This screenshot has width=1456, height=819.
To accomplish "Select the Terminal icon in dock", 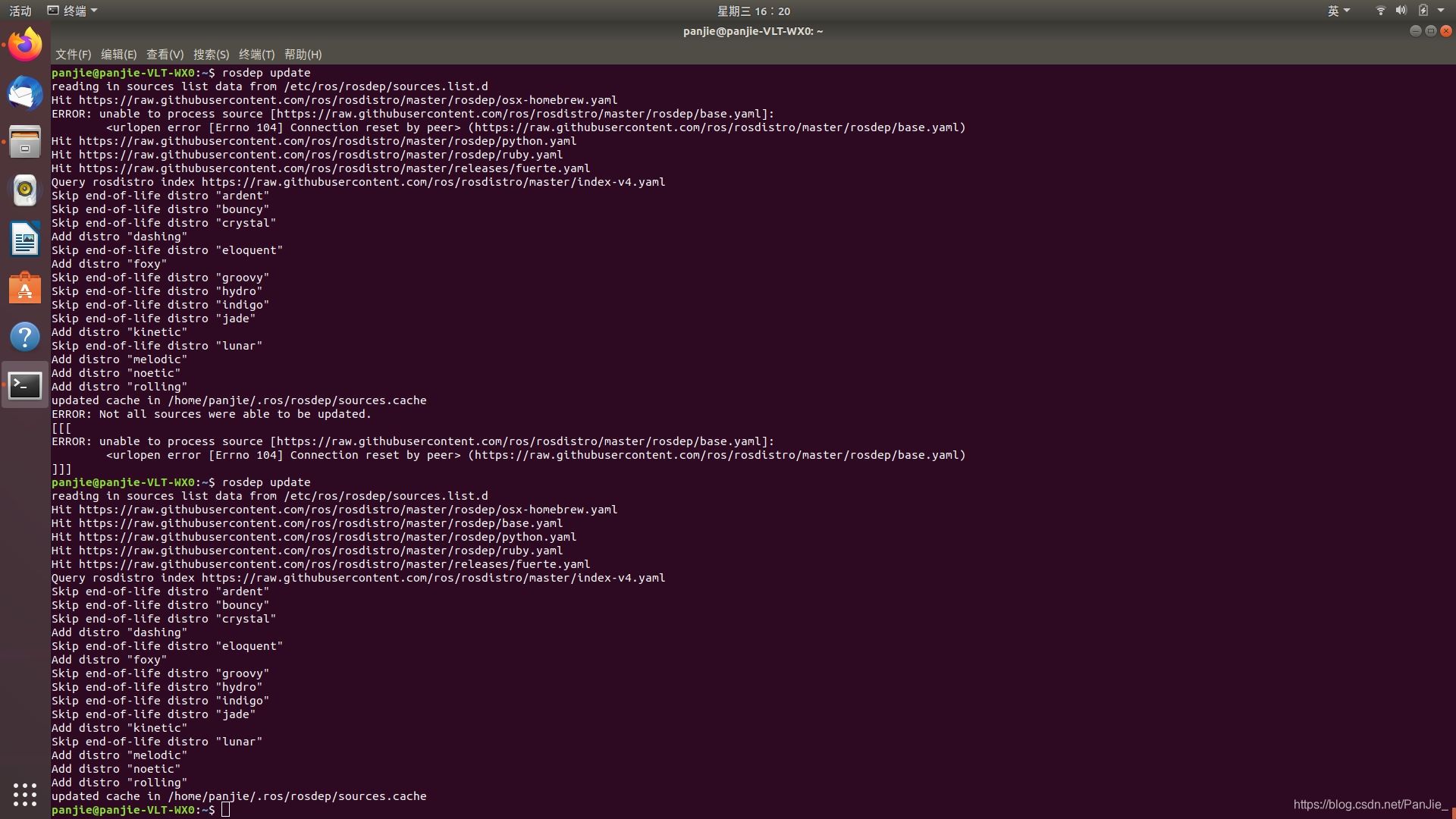I will pos(25,385).
